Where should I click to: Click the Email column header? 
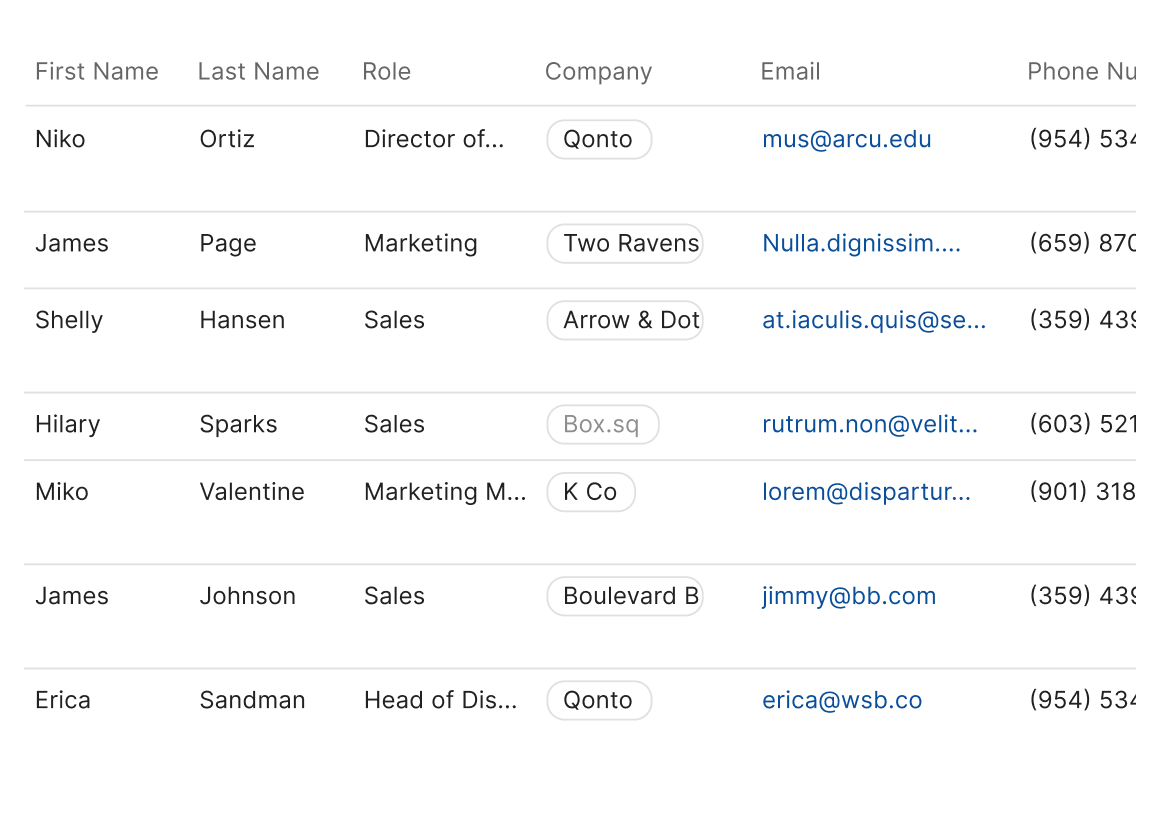790,71
